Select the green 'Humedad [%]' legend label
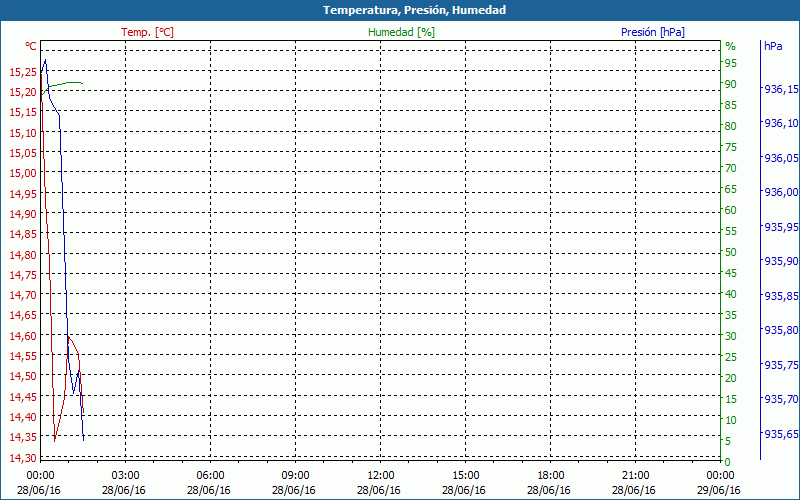This screenshot has width=800, height=500. [401, 32]
